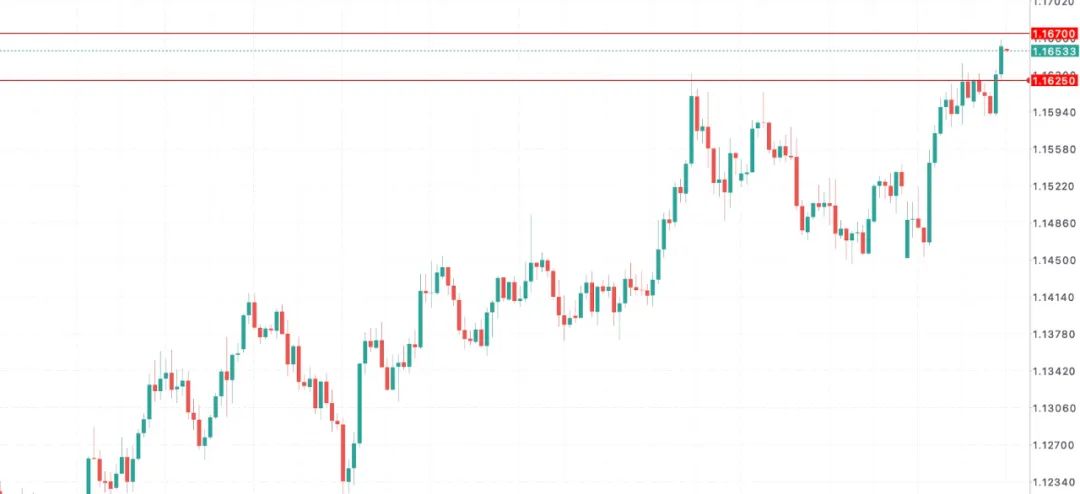Screen dimensions: 1080x494
Task: Click the 1.14500 price axis label
Action: coord(1054,261)
